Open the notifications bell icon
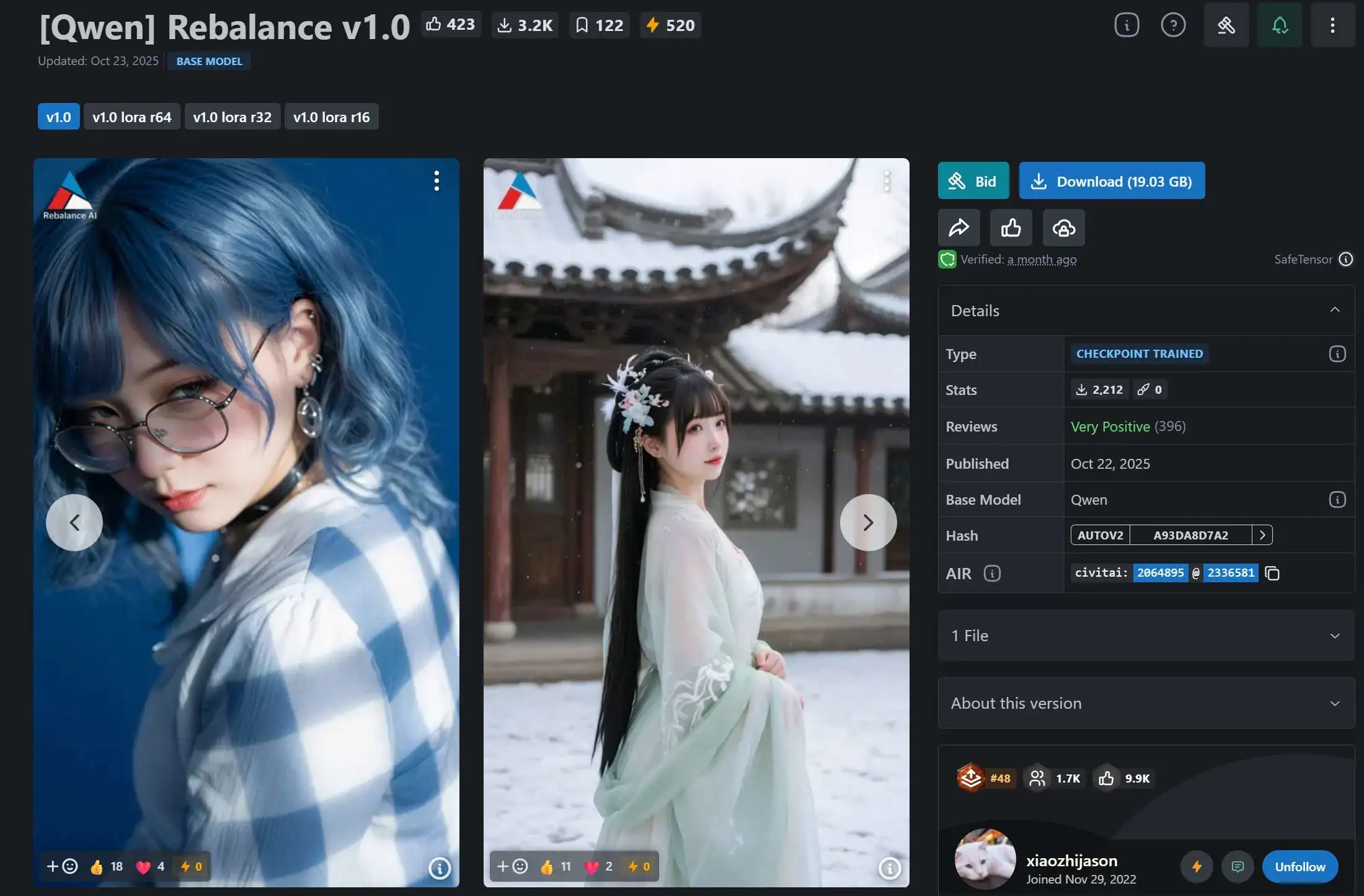1364x896 pixels. [1279, 25]
